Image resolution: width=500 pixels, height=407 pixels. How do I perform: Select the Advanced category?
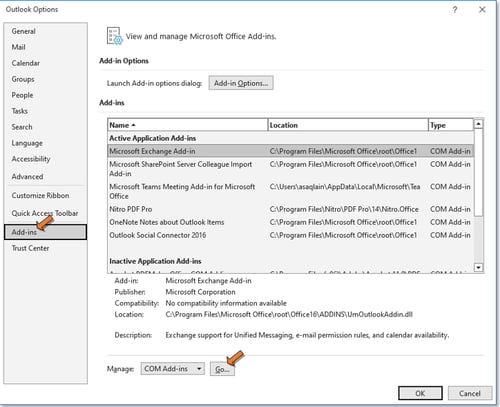27,177
